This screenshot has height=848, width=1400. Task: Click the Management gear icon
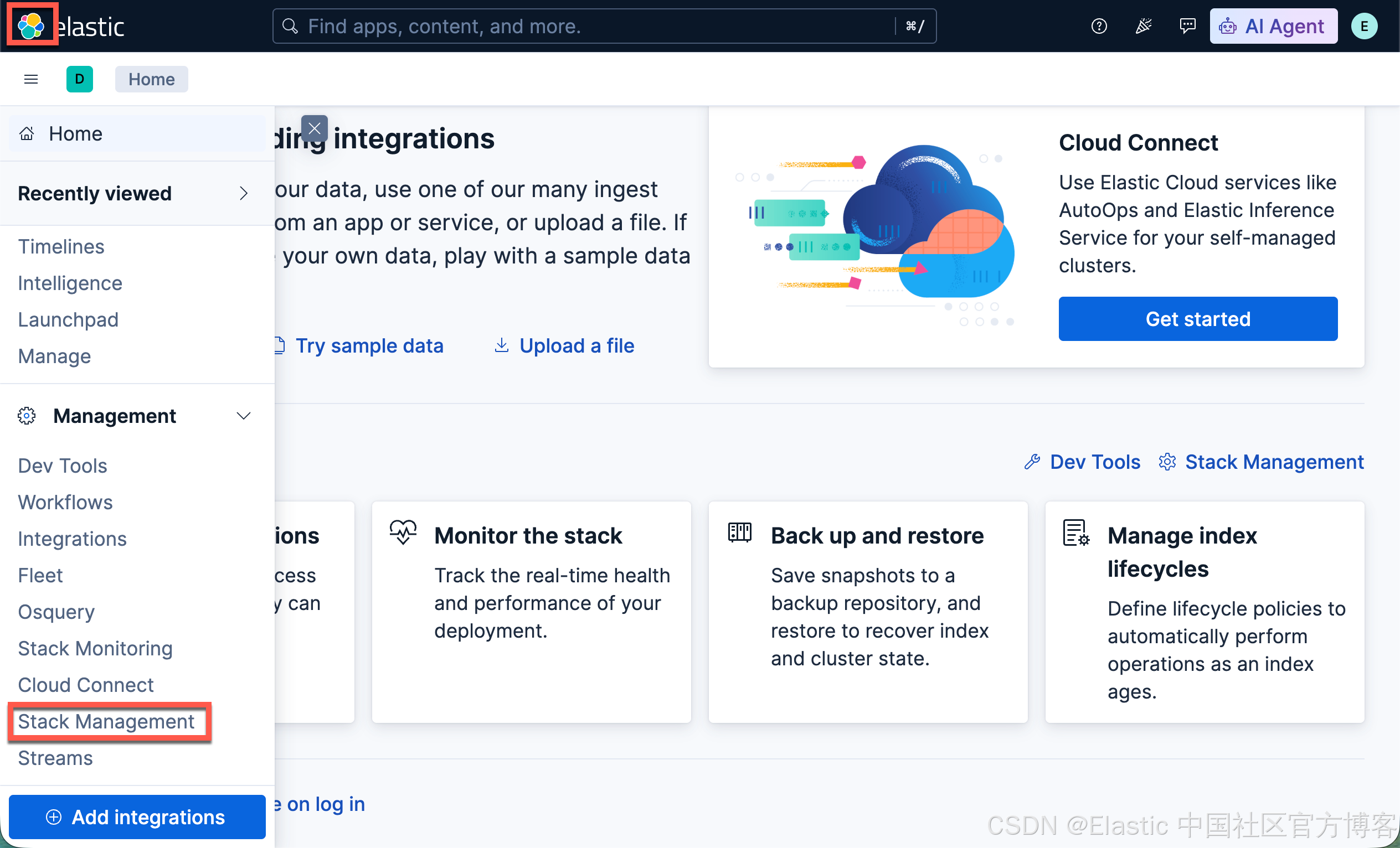pos(27,416)
